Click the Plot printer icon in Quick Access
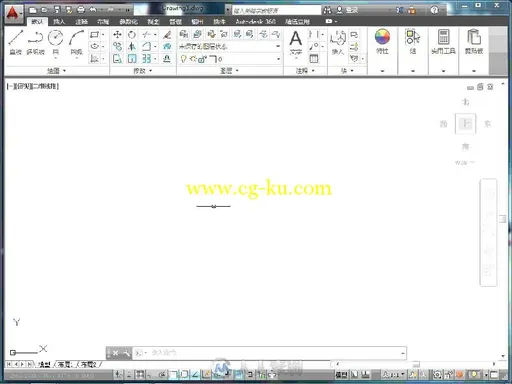Viewport: 512px width, 384px height. (x=81, y=10)
